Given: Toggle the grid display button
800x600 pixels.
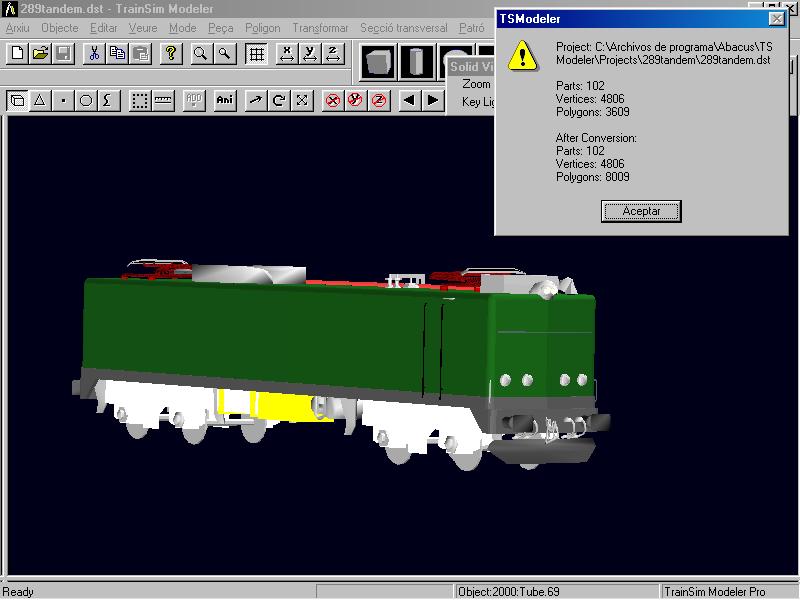Looking at the screenshot, I should (257, 54).
